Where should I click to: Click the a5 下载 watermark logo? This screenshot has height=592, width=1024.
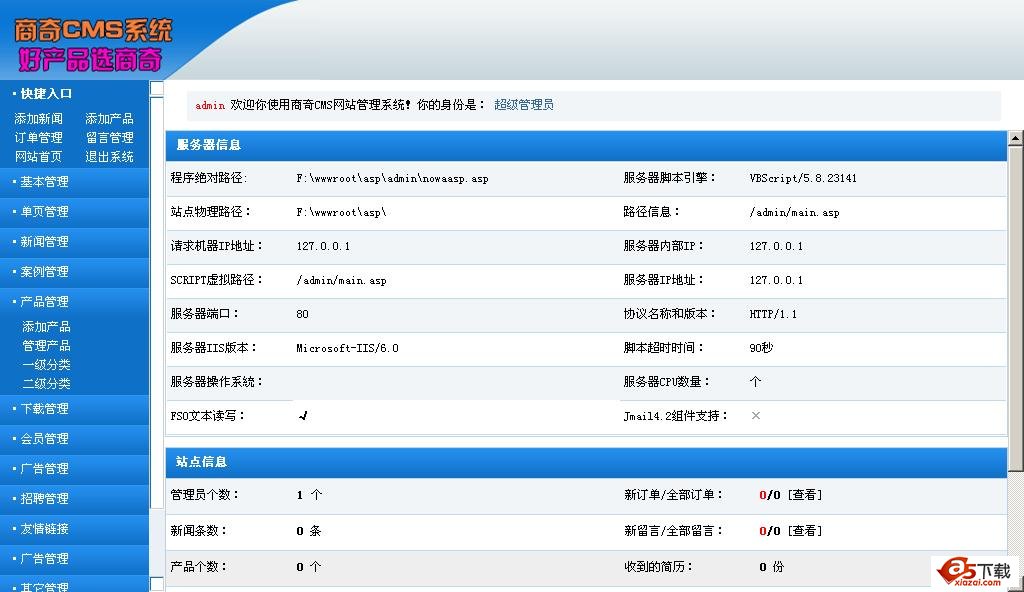(x=974, y=570)
